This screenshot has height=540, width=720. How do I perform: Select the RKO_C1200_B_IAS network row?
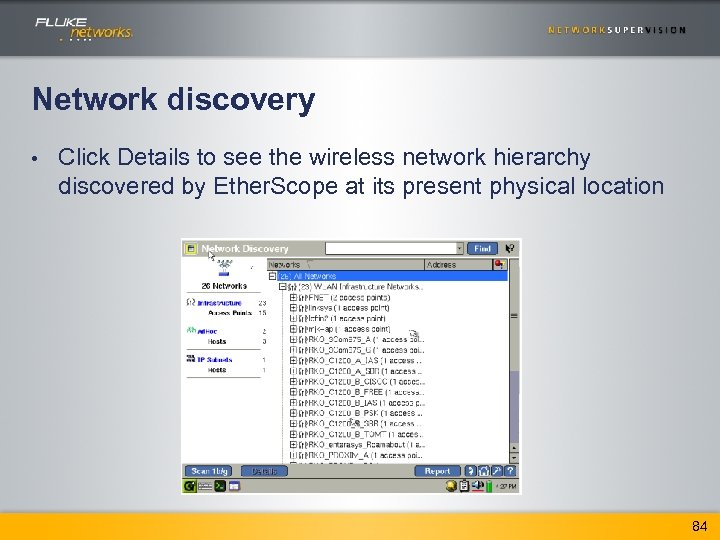362,403
